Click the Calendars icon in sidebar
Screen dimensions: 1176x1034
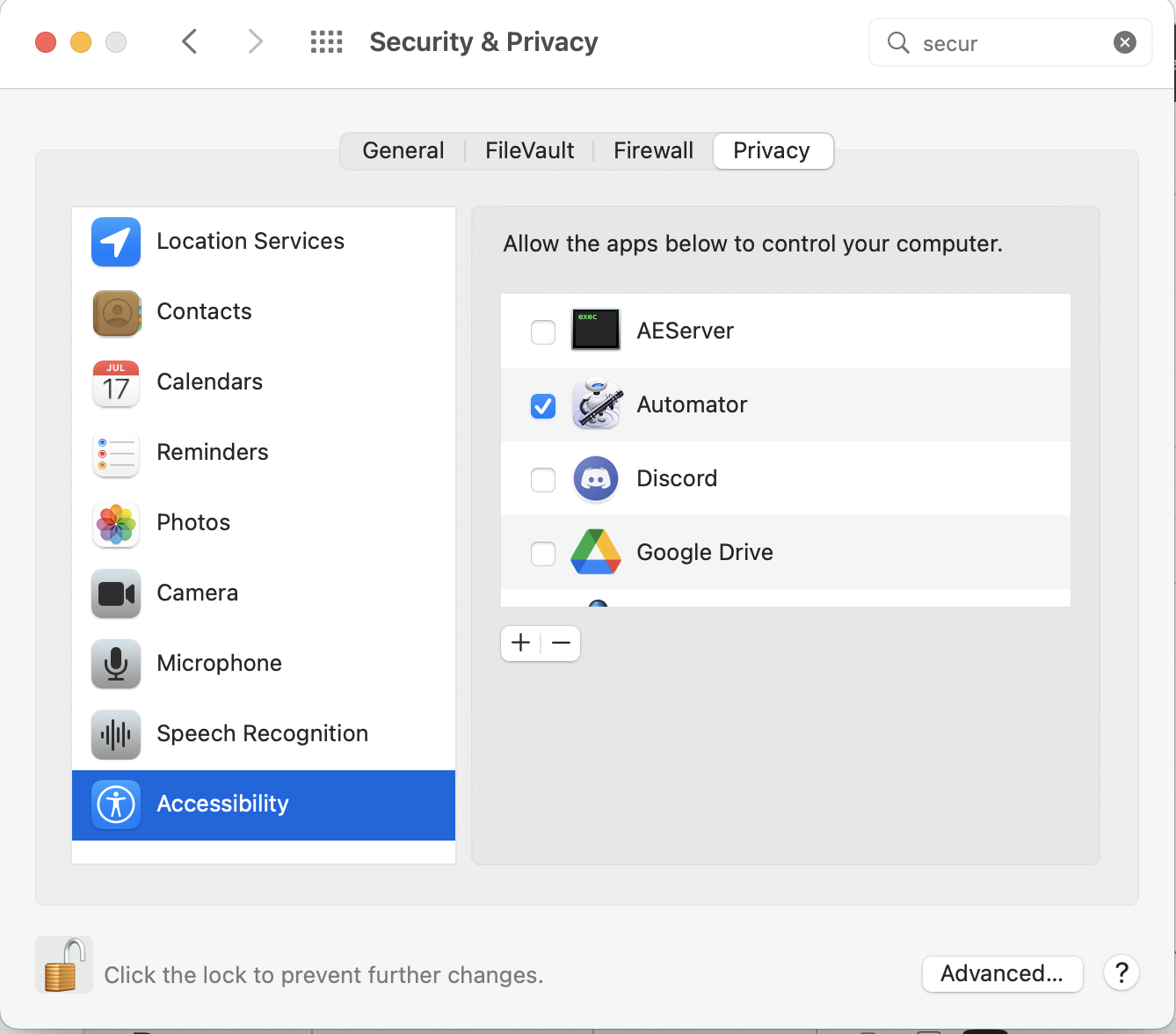click(115, 383)
